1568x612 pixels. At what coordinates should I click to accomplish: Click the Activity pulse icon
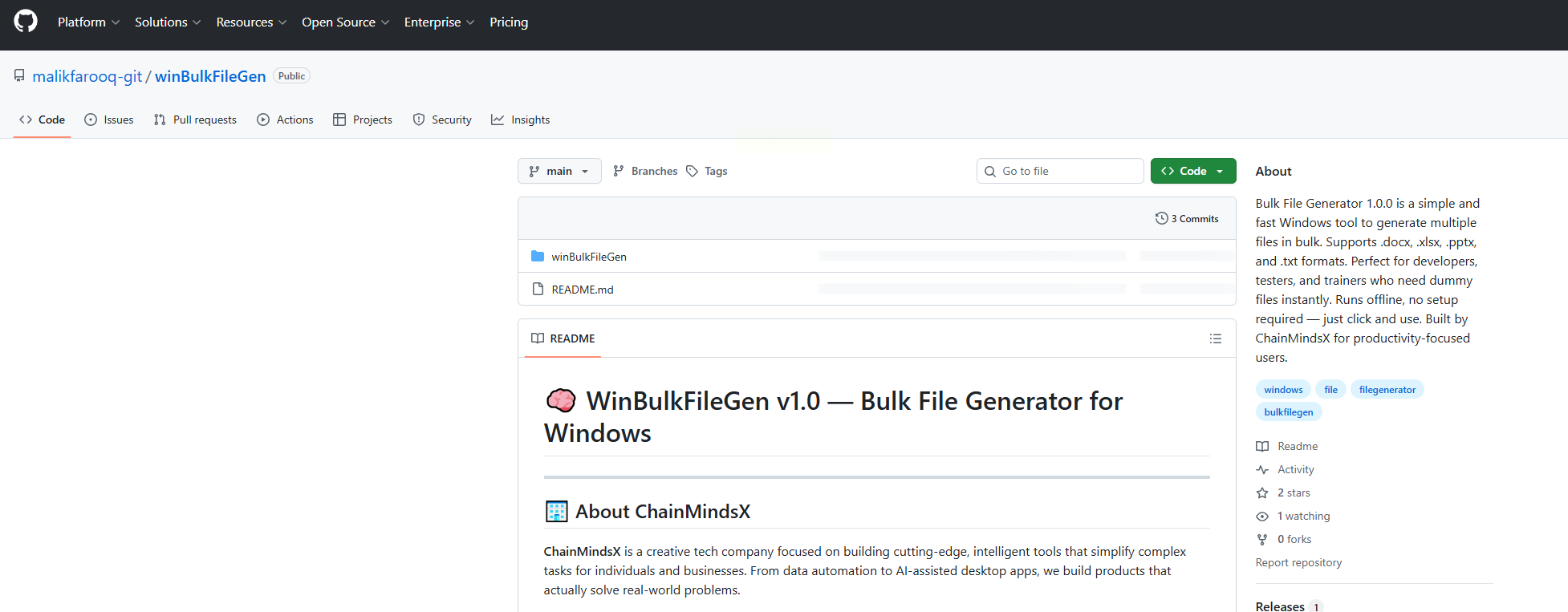1262,470
